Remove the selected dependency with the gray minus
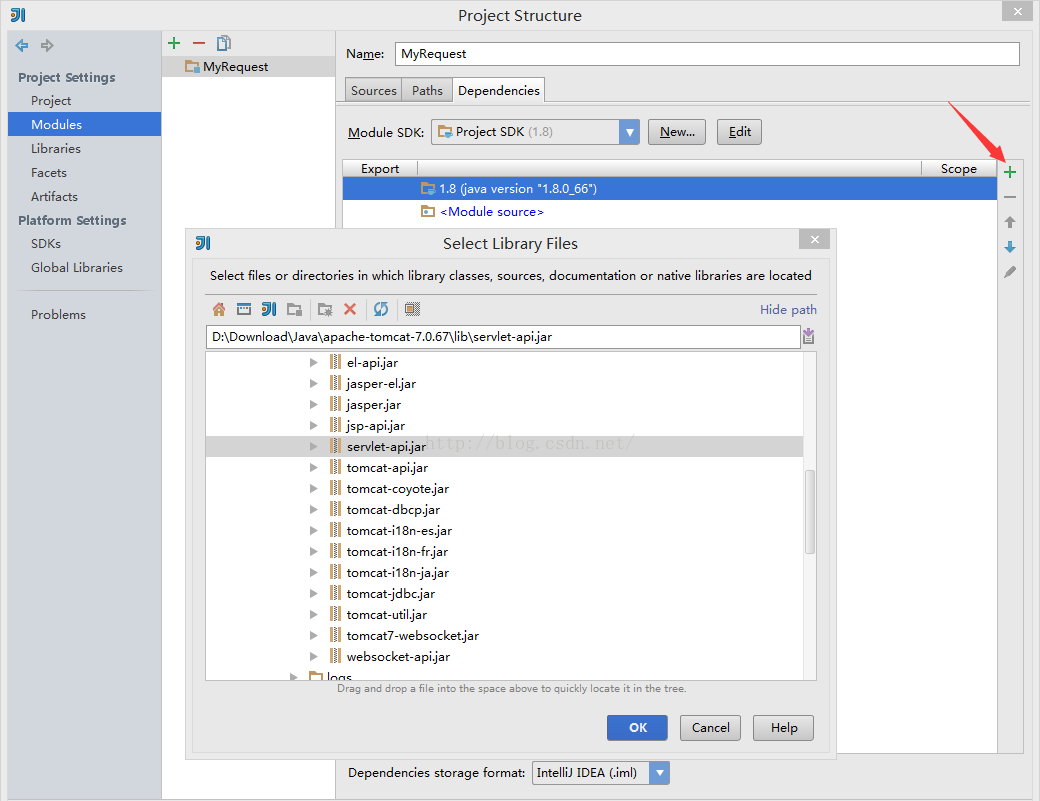This screenshot has height=801, width=1040. pos(1009,197)
